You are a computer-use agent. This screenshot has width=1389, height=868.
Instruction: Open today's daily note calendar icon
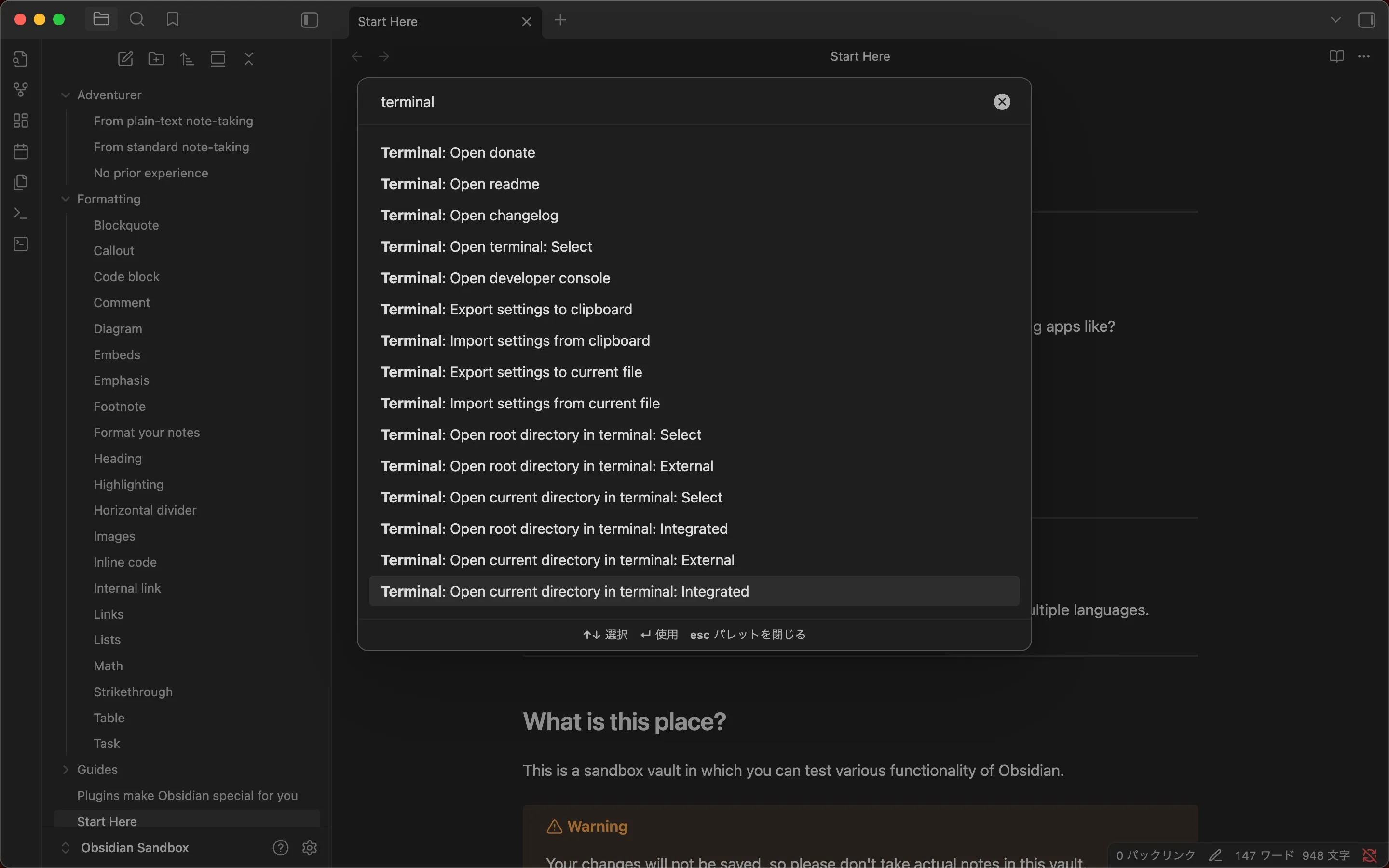pos(21,151)
